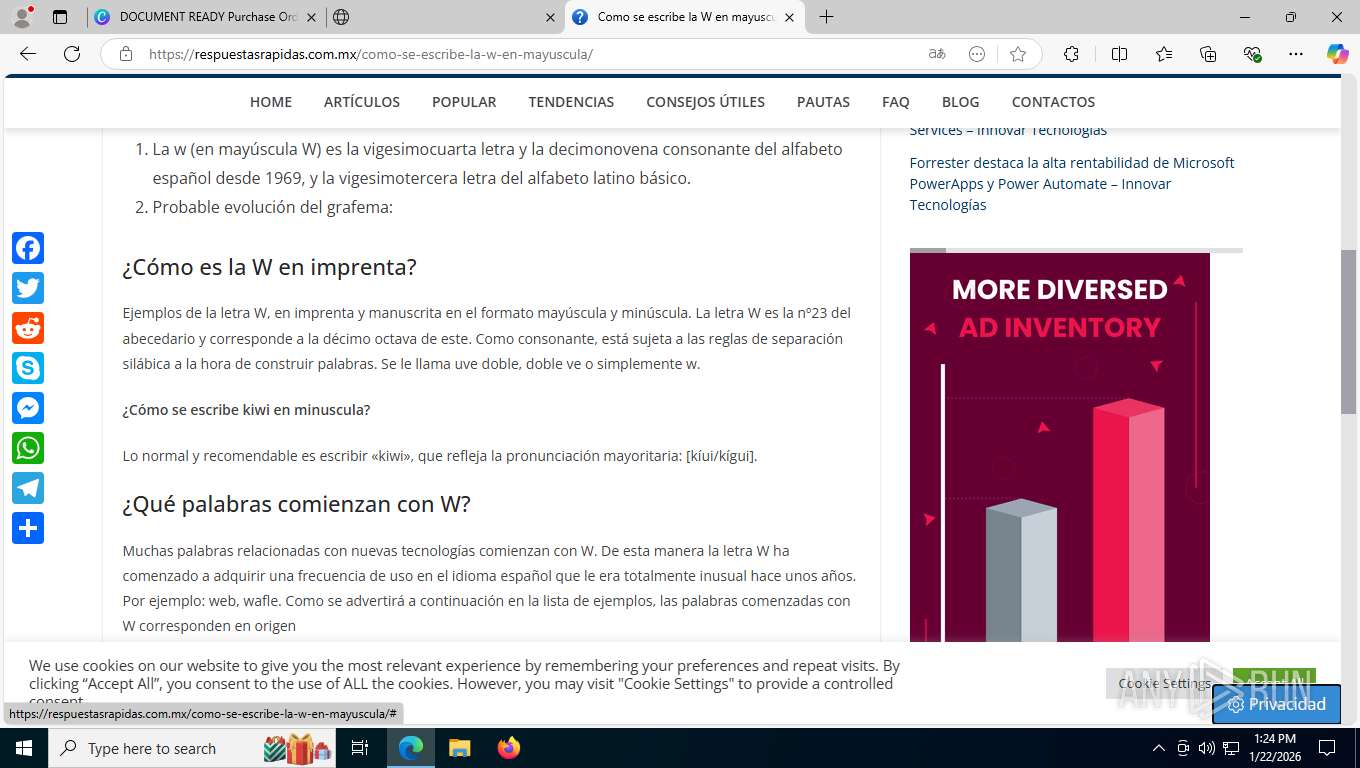Open Favorites list icon
Screen dimensions: 1360x768
click(1164, 54)
